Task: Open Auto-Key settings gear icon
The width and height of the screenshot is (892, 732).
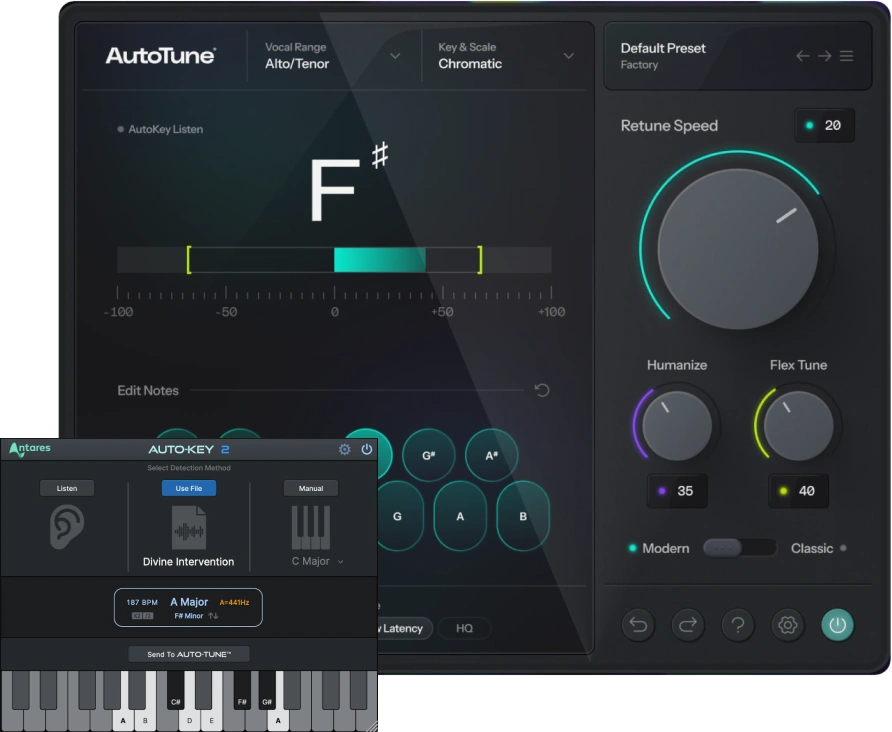Action: (x=345, y=450)
